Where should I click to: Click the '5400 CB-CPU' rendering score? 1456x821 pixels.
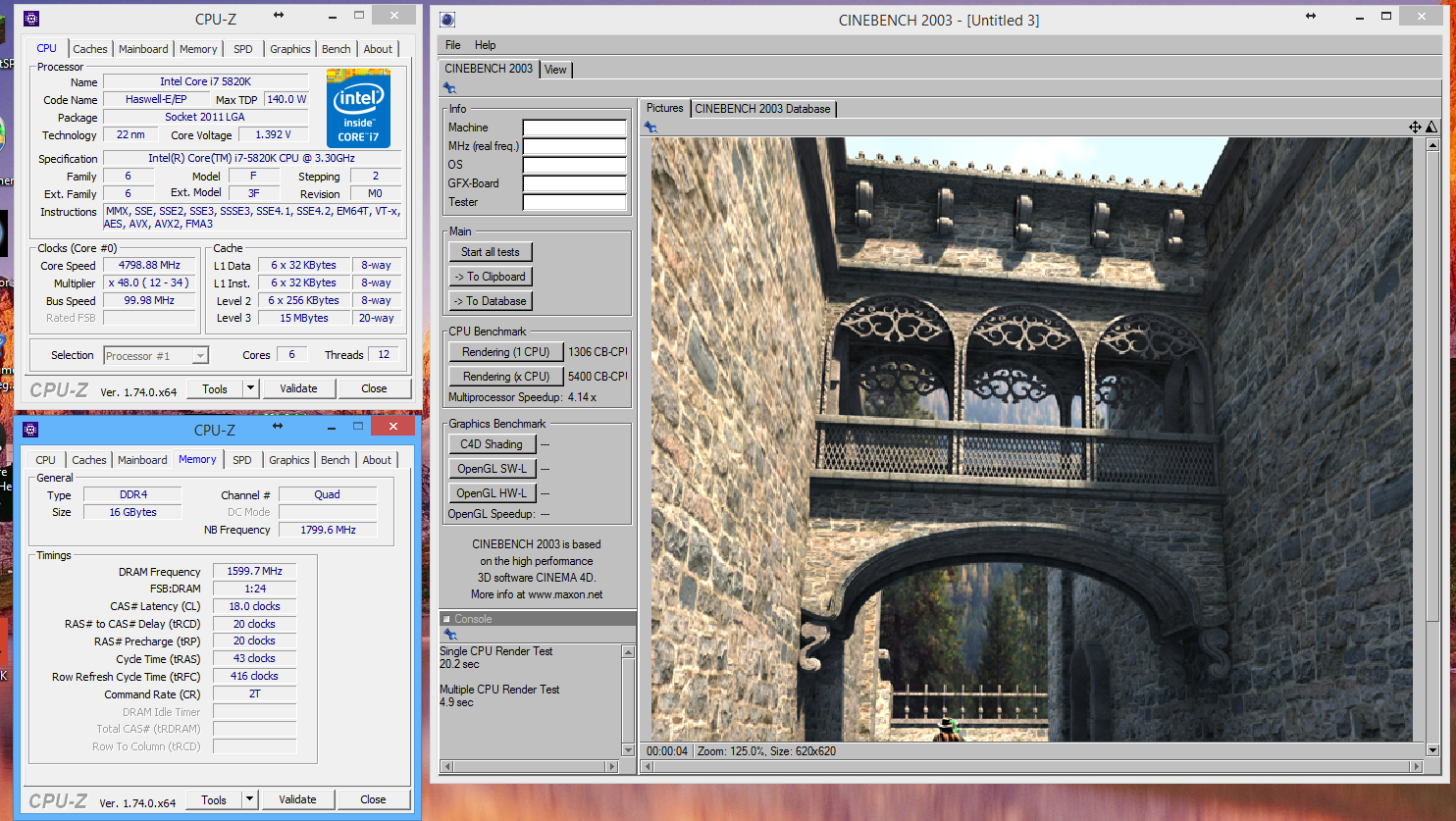click(x=598, y=377)
